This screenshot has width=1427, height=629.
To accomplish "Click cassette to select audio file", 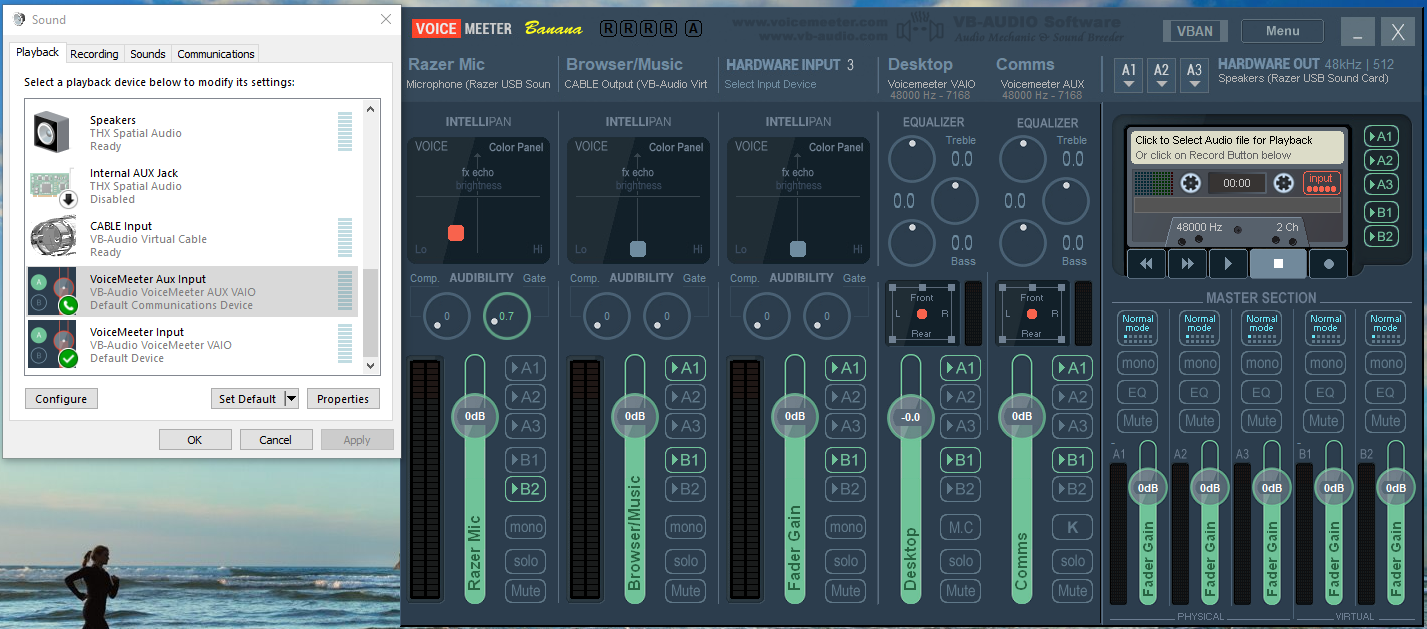I will 1237,147.
